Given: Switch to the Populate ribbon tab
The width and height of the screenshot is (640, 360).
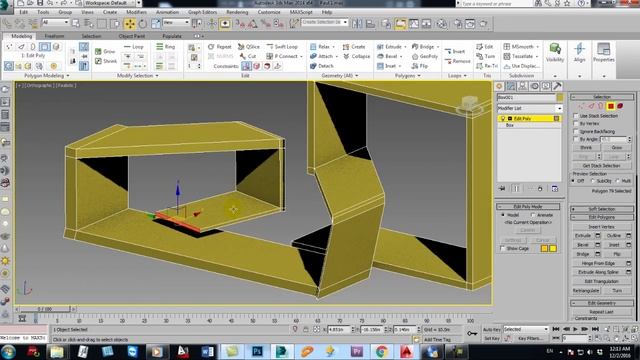Looking at the screenshot, I should (172, 36).
